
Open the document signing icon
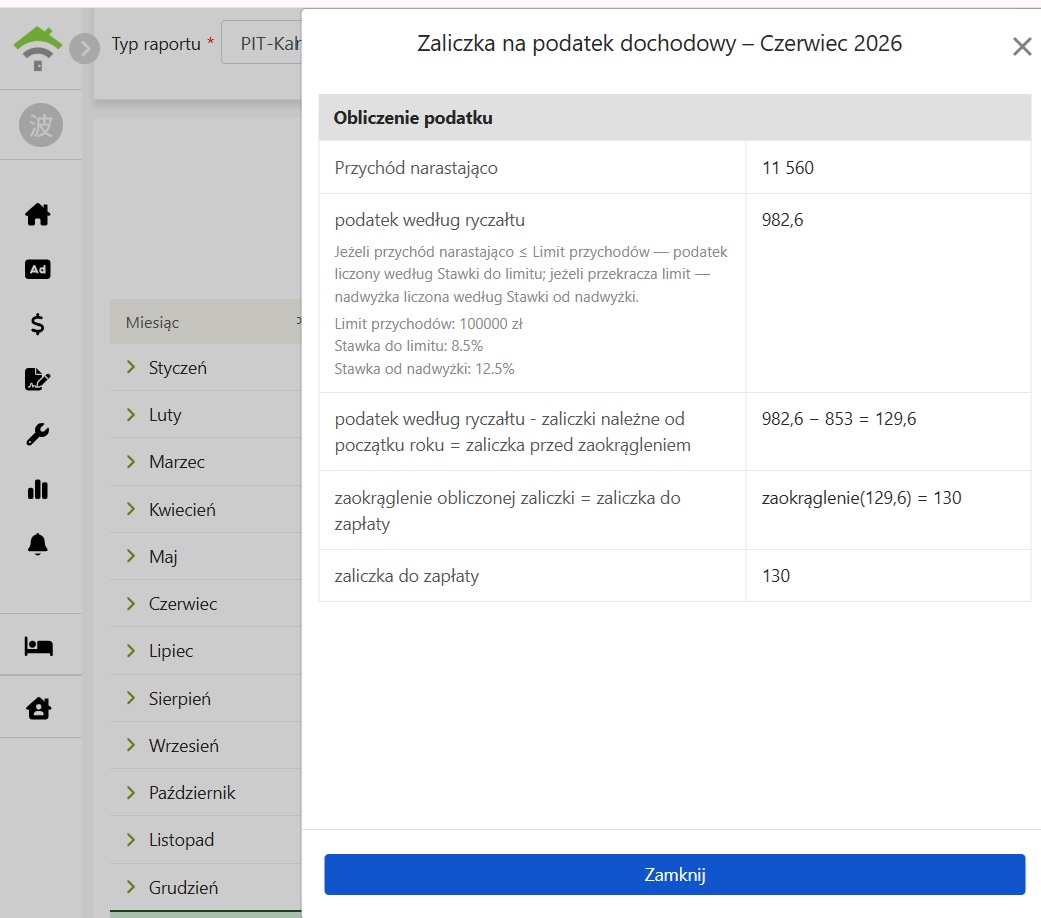[38, 379]
